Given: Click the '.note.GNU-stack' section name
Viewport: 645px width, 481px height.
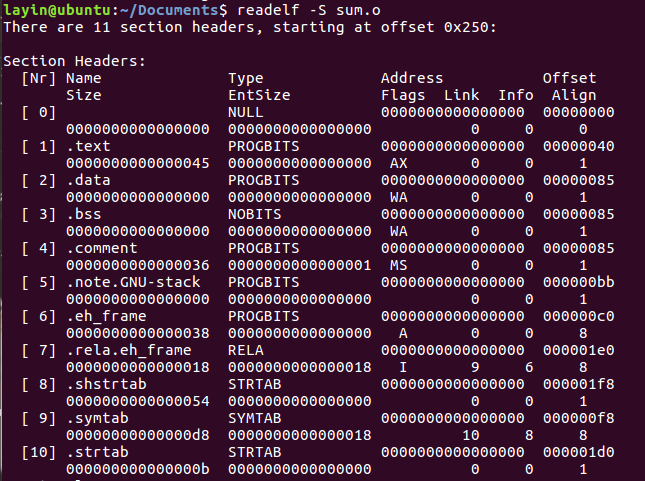Looking at the screenshot, I should 133,282.
